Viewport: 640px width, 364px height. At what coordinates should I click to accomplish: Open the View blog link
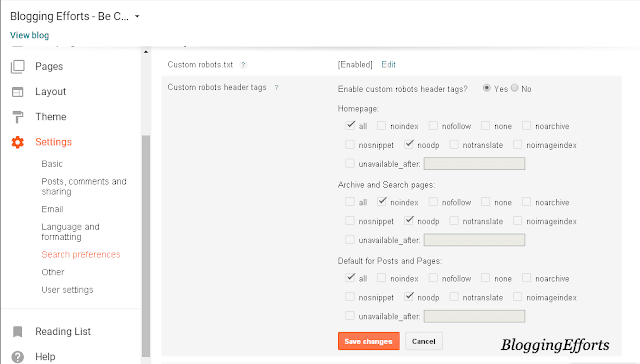[x=29, y=35]
